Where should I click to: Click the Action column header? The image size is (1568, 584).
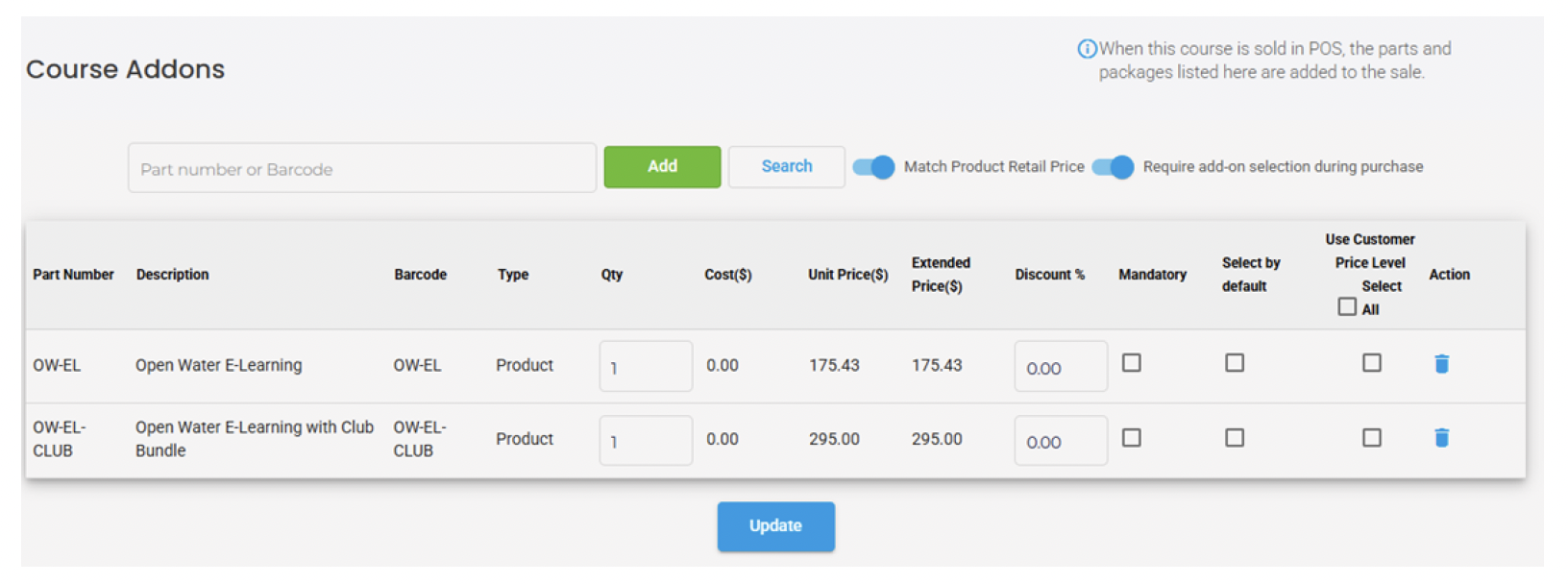point(1449,275)
